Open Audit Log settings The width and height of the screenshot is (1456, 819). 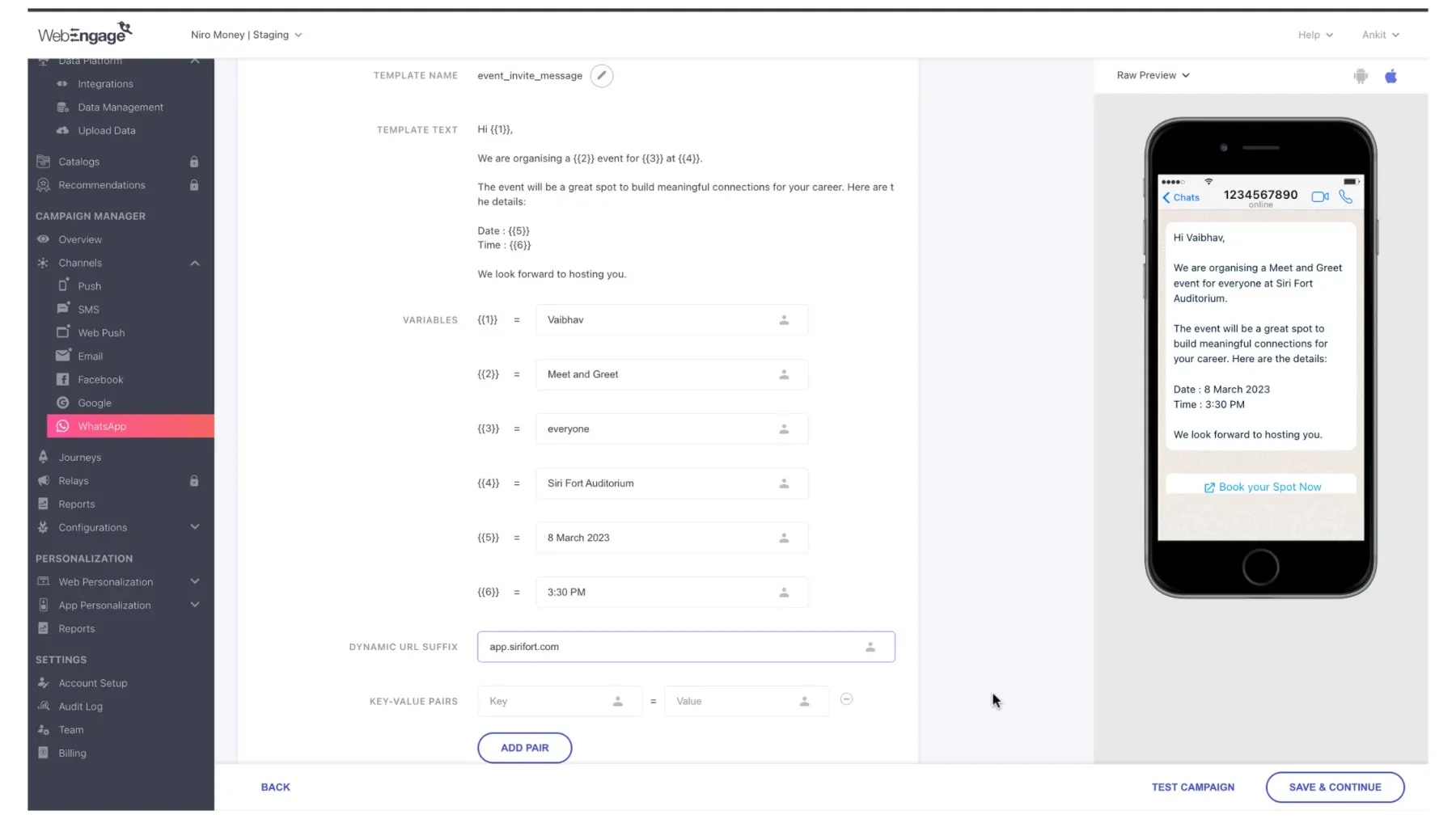click(80, 707)
